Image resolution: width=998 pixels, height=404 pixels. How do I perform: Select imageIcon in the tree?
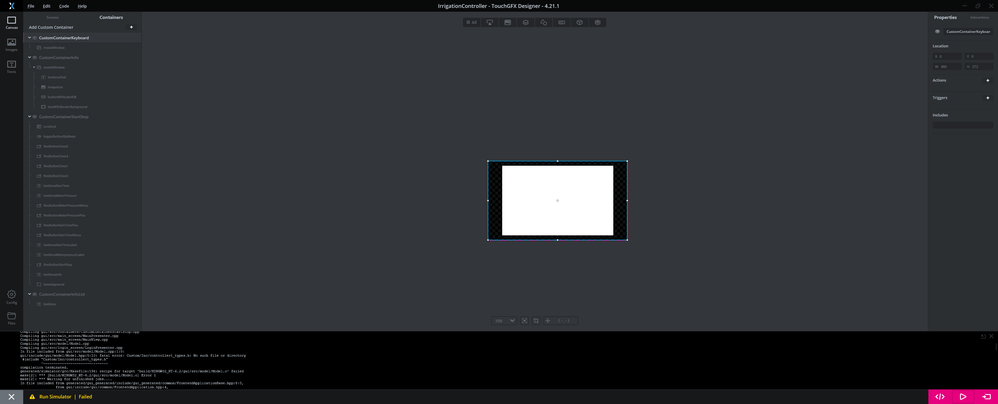[x=55, y=87]
